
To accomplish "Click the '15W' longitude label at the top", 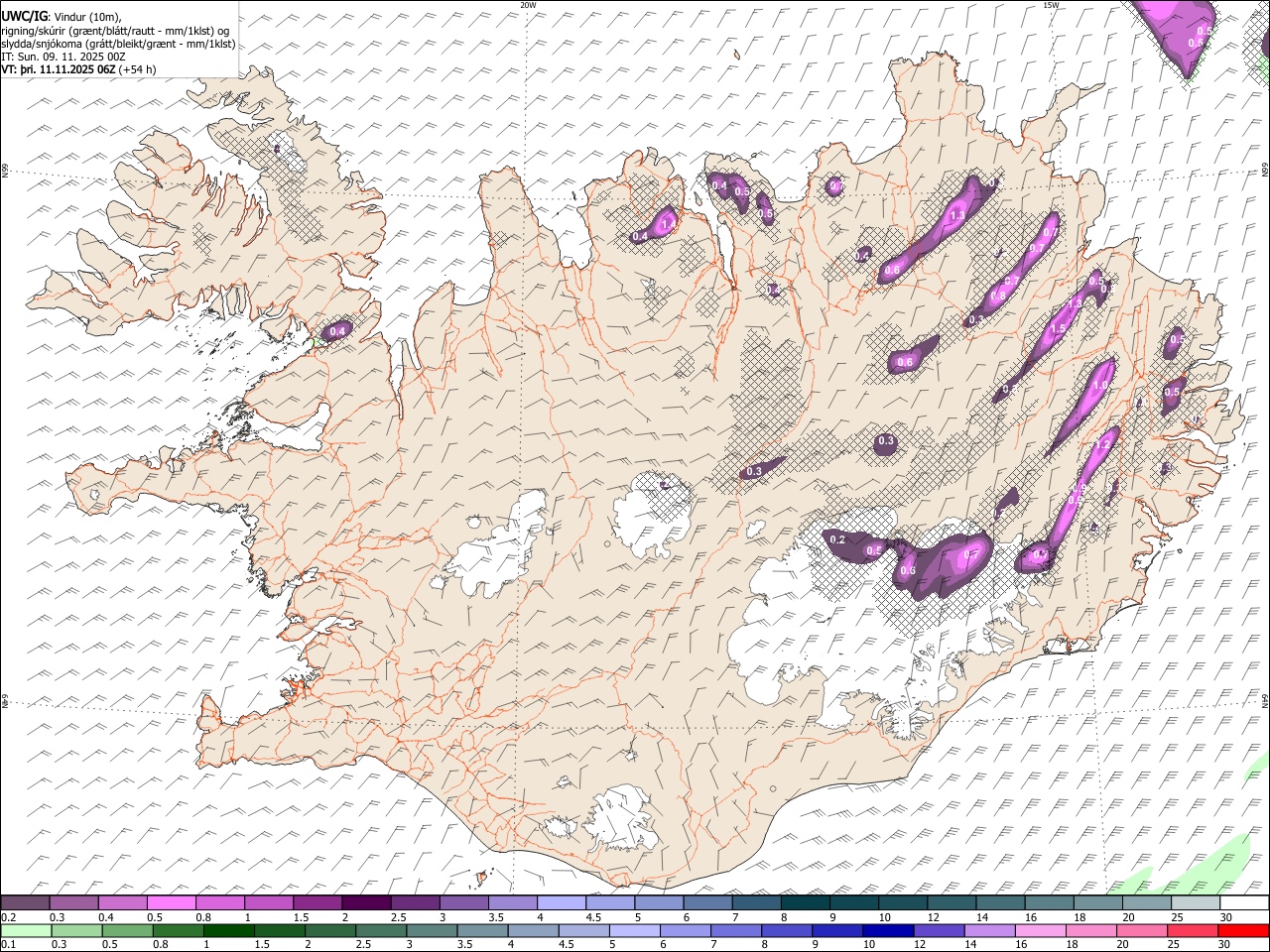I will coord(1051,5).
